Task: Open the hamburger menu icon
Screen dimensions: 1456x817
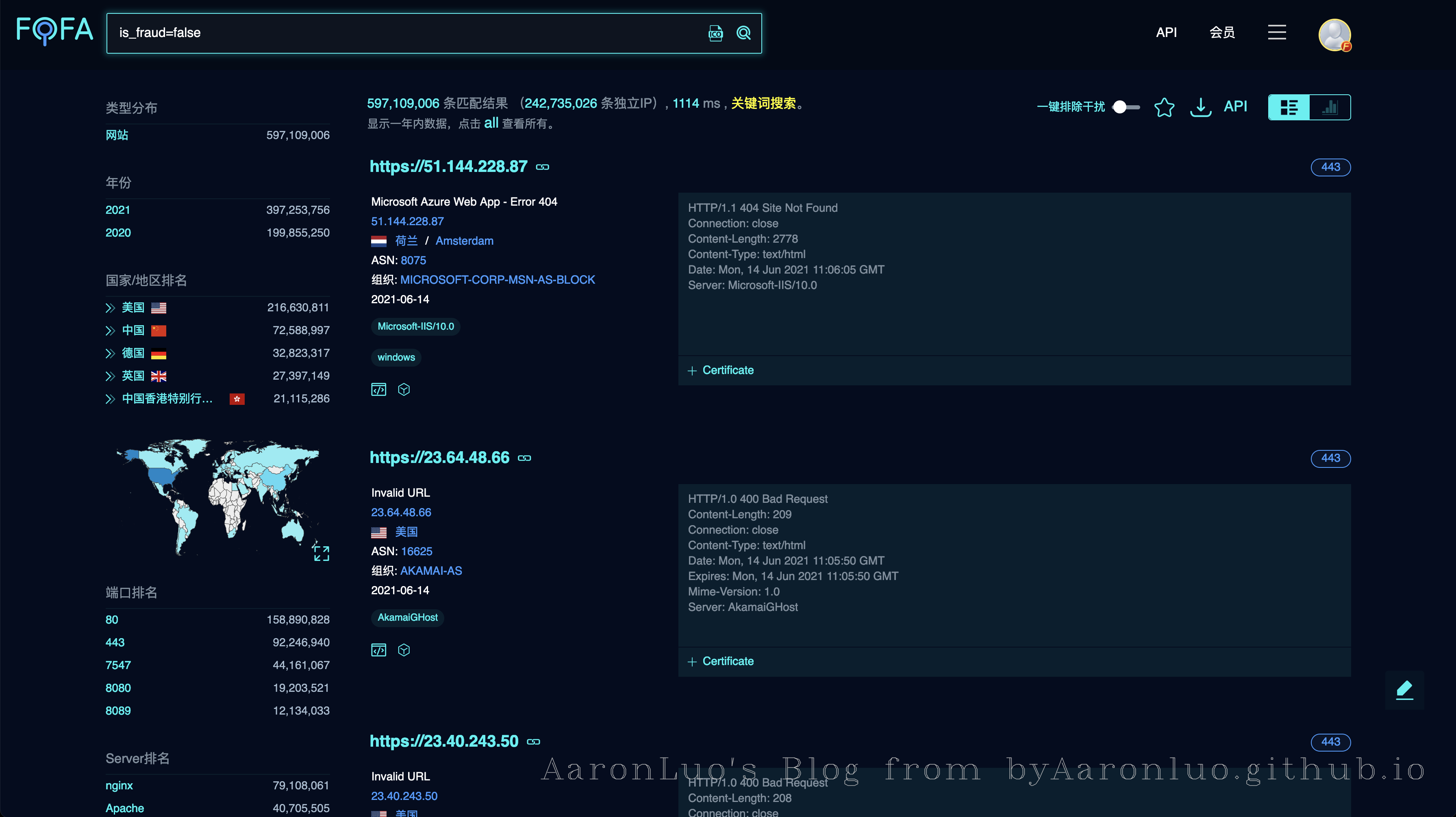Action: [1277, 32]
